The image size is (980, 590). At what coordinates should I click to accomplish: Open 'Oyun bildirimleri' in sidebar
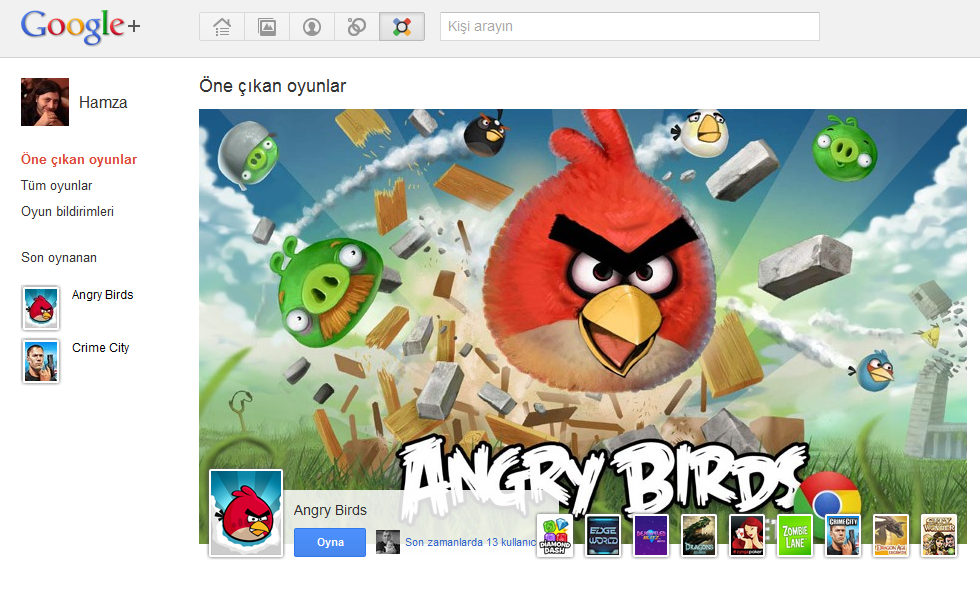[x=68, y=211]
